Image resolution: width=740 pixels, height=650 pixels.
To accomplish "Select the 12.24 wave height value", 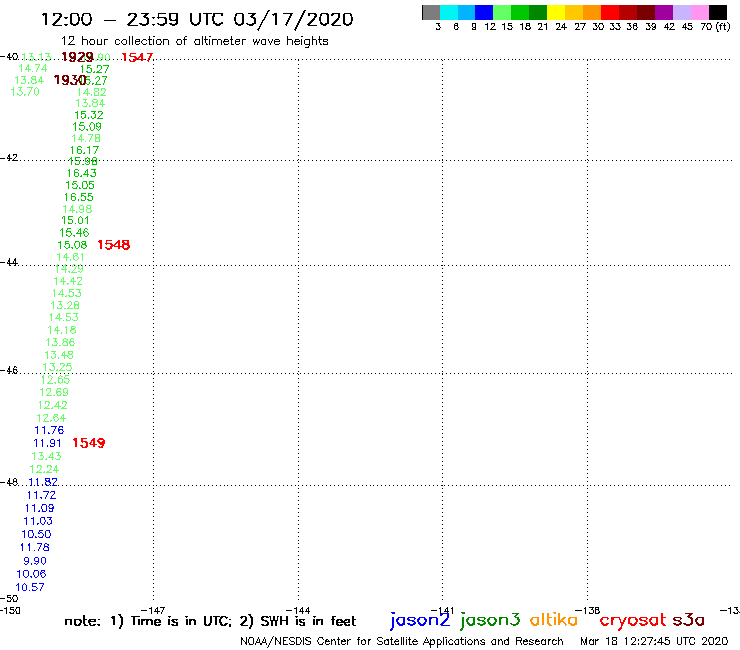I will coord(44,469).
